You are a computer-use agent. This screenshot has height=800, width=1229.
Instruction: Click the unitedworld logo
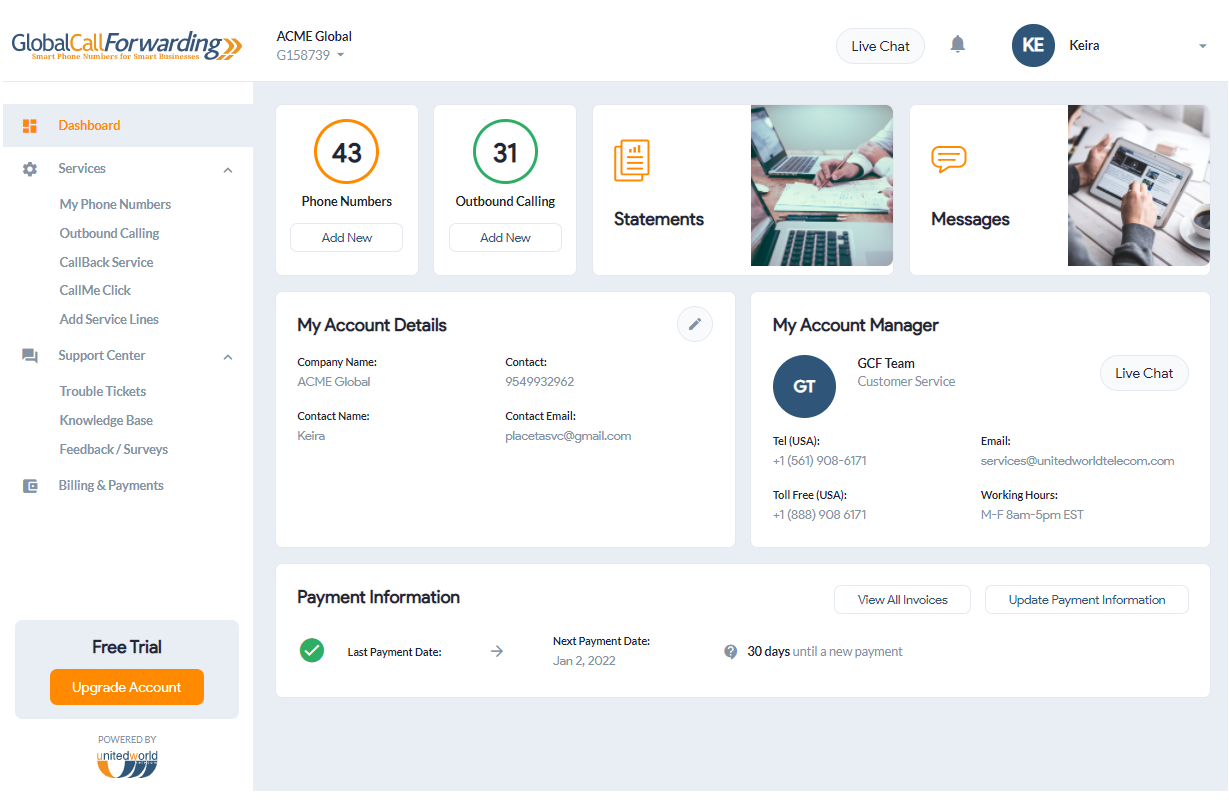tap(127, 763)
